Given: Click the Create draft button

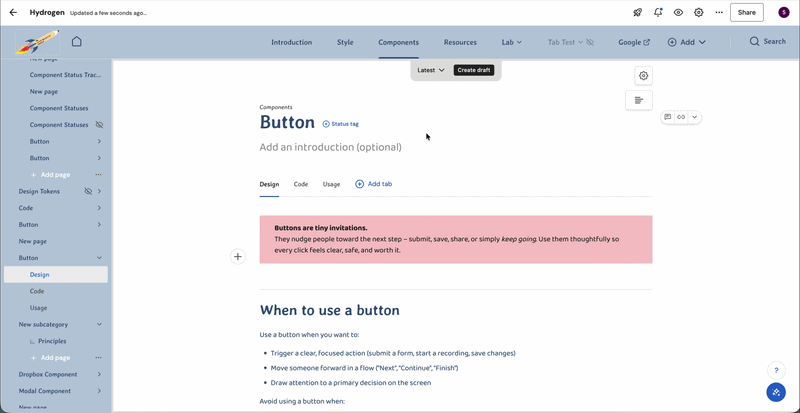Looking at the screenshot, I should 473,70.
